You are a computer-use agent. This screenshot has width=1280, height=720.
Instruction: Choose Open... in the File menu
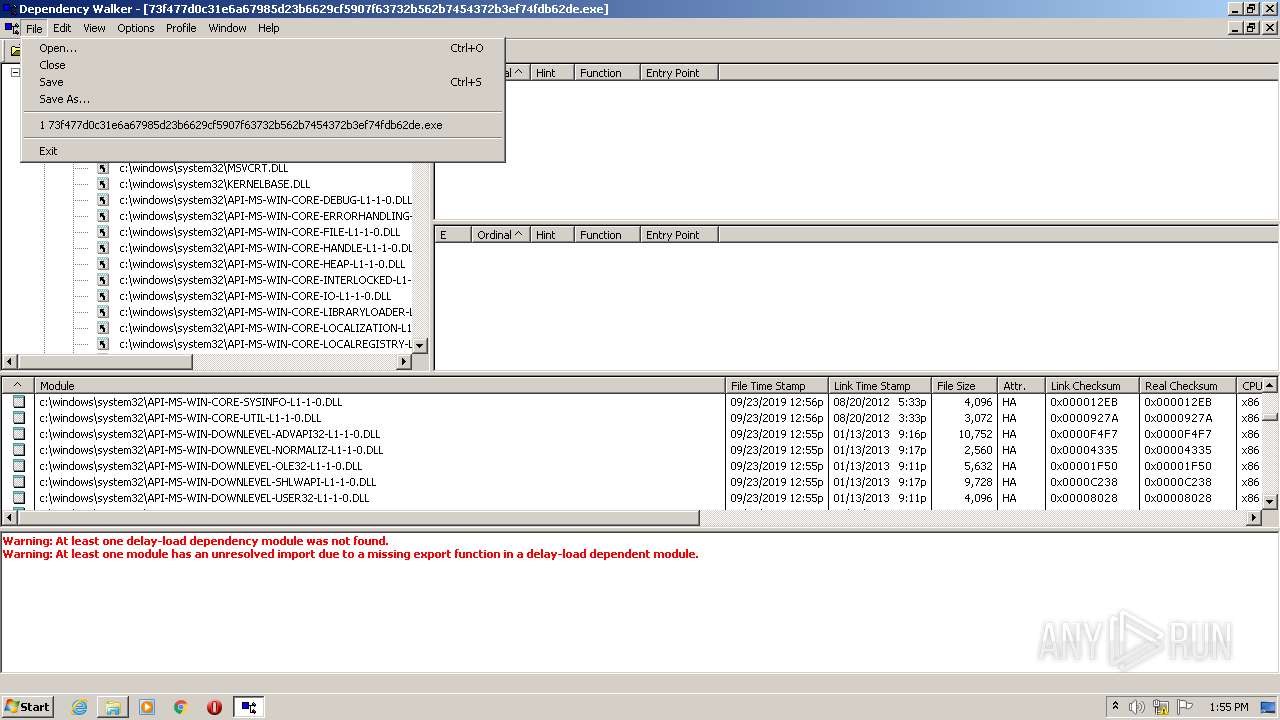click(x=263, y=48)
